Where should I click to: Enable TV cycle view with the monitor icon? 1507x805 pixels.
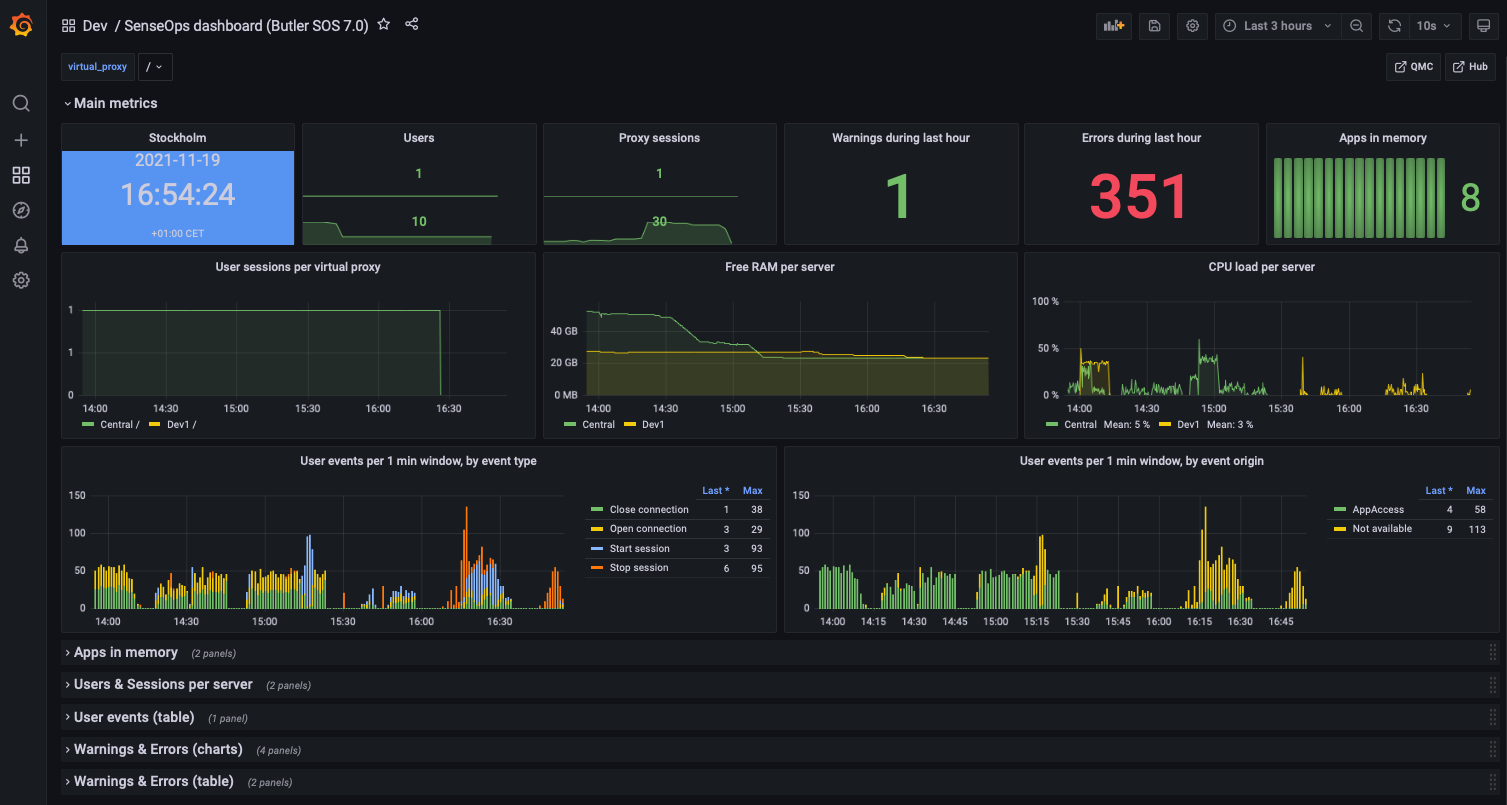point(1483,25)
